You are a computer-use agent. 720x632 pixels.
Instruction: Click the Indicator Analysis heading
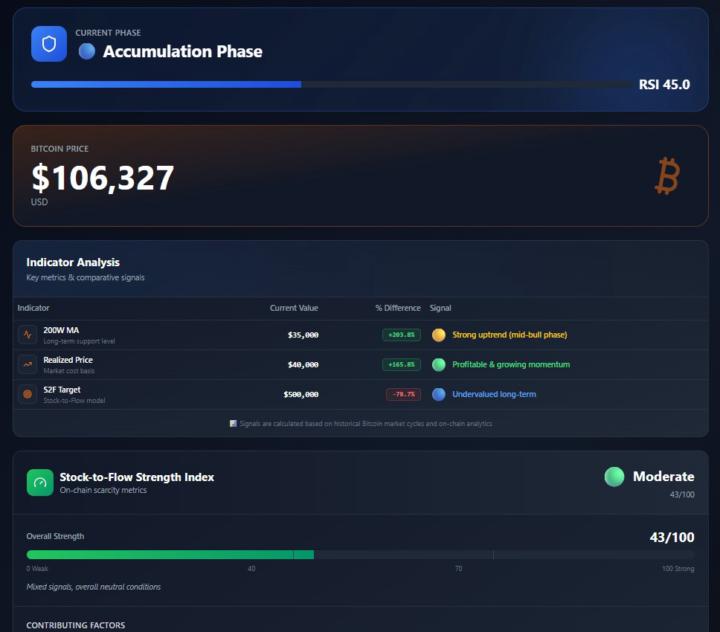(x=73, y=262)
